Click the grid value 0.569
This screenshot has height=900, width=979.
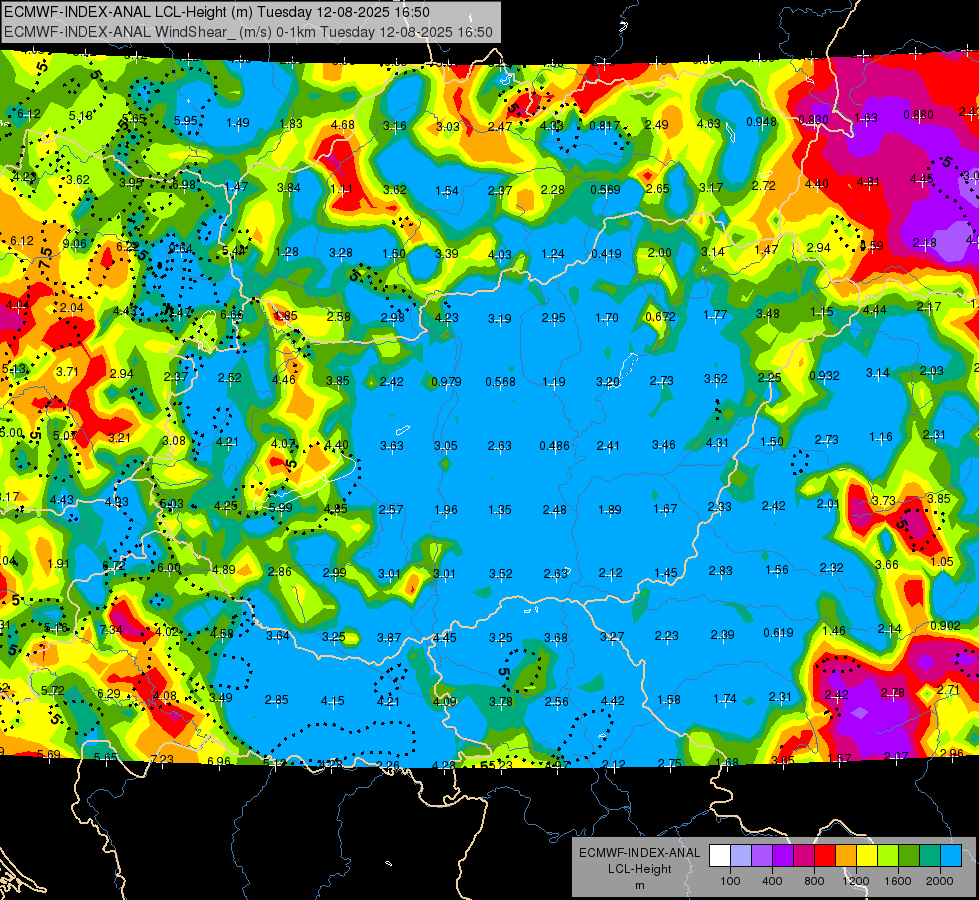tap(605, 189)
